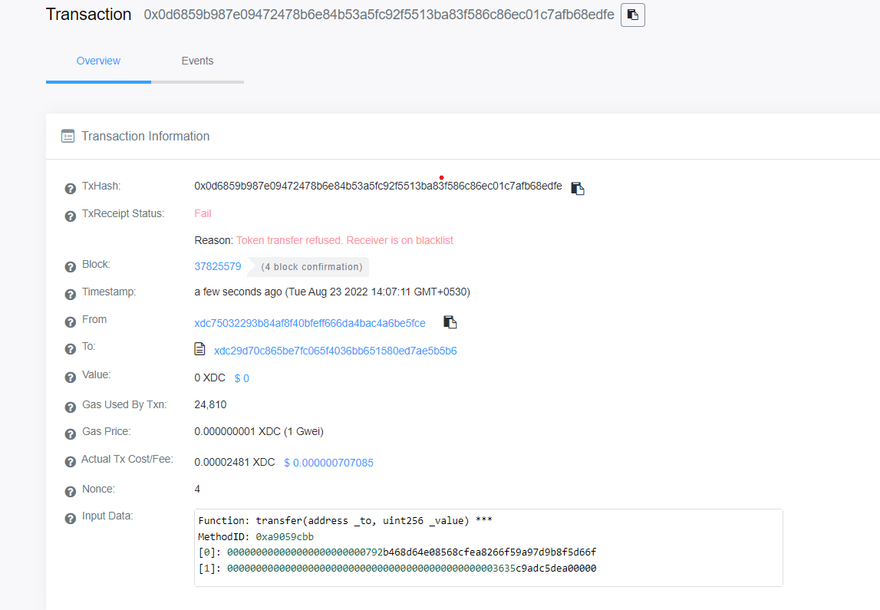The width and height of the screenshot is (880, 610).
Task: Copy transaction hash from page title
Action: tap(632, 15)
